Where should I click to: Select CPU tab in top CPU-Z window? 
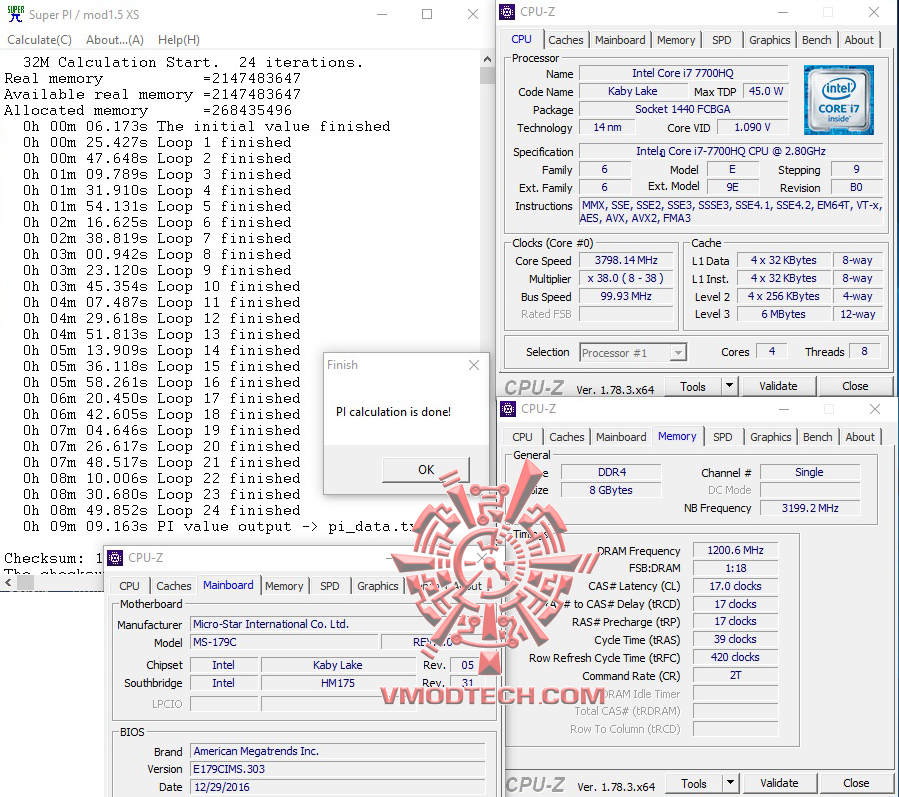pyautogui.click(x=521, y=40)
